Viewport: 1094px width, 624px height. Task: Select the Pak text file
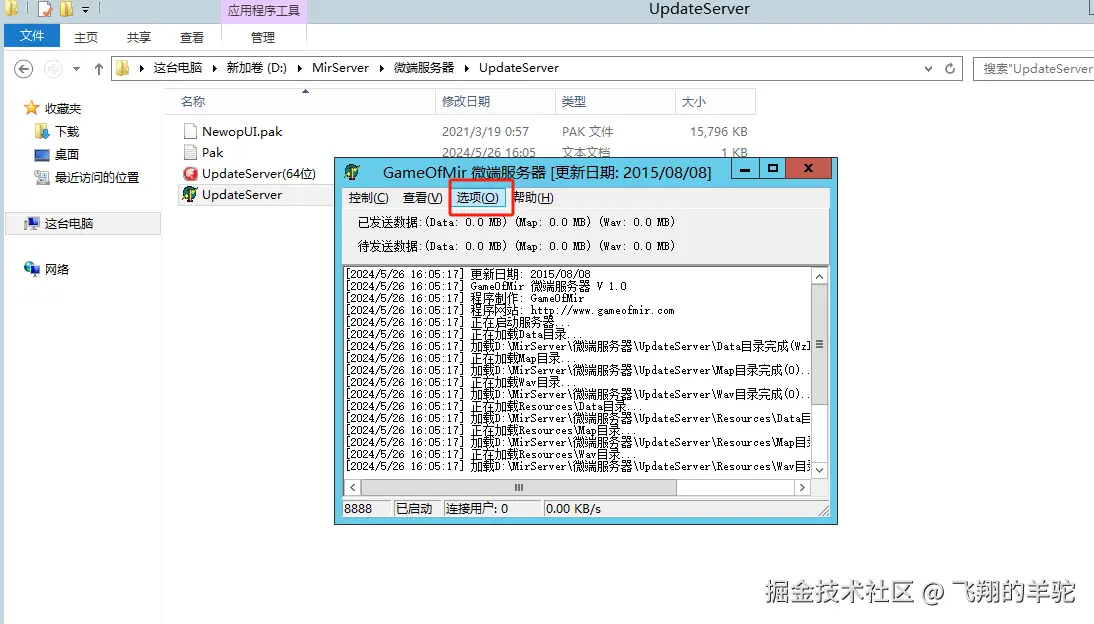point(212,152)
